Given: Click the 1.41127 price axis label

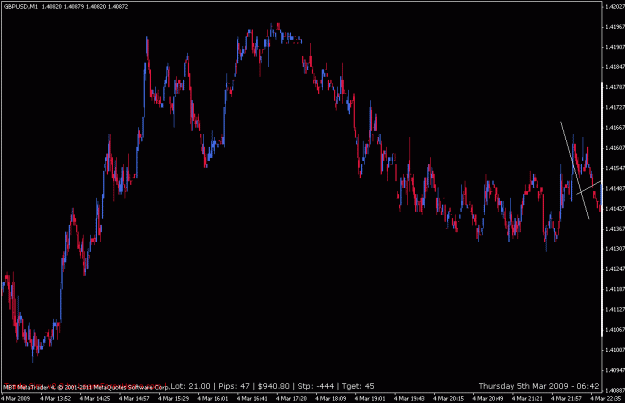Looking at the screenshot, I should [614, 309].
